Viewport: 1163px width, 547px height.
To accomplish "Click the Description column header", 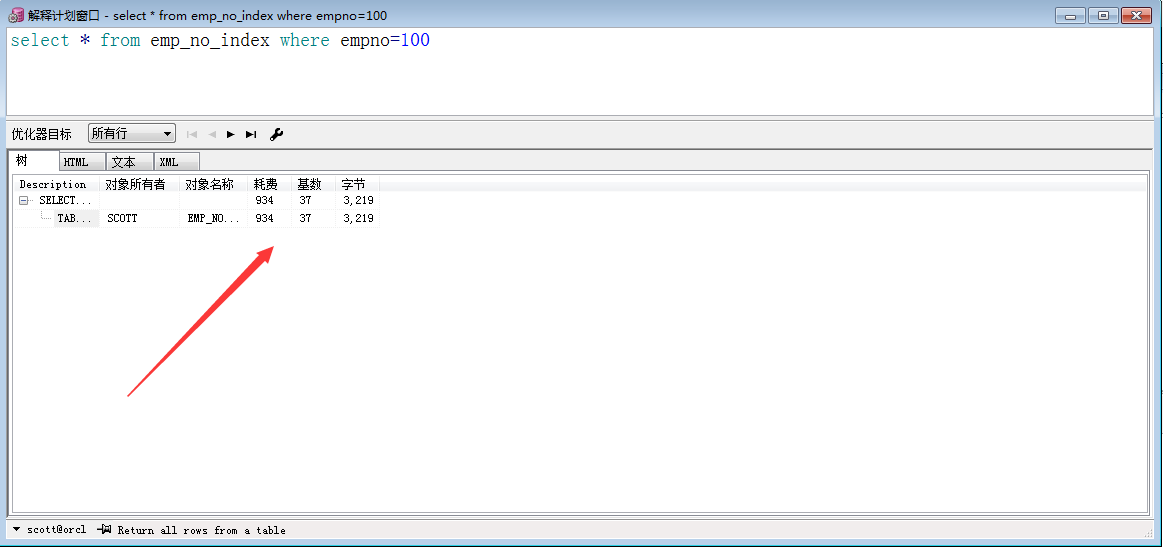I will (56, 184).
